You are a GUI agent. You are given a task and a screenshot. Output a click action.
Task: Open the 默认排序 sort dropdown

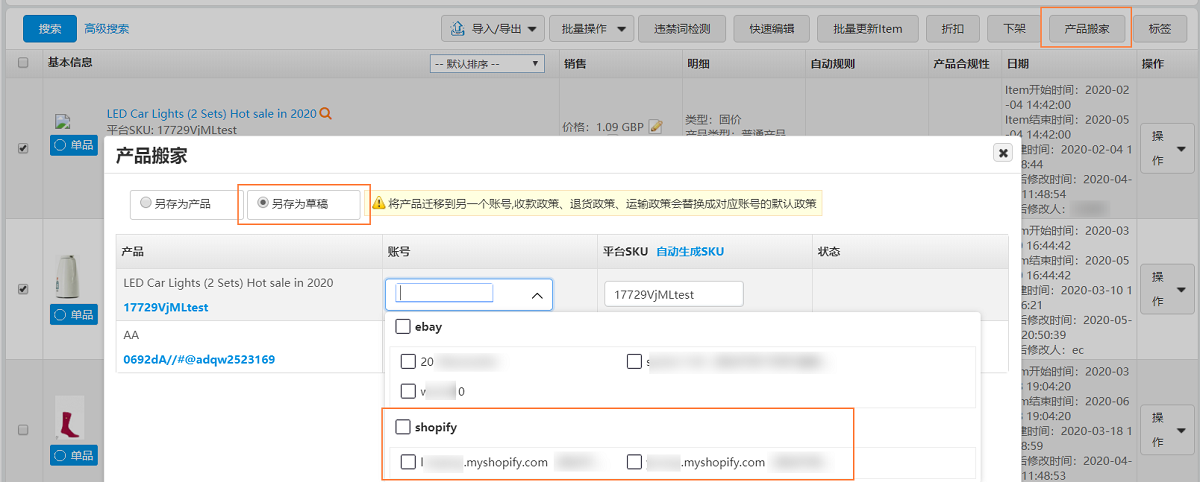click(486, 64)
